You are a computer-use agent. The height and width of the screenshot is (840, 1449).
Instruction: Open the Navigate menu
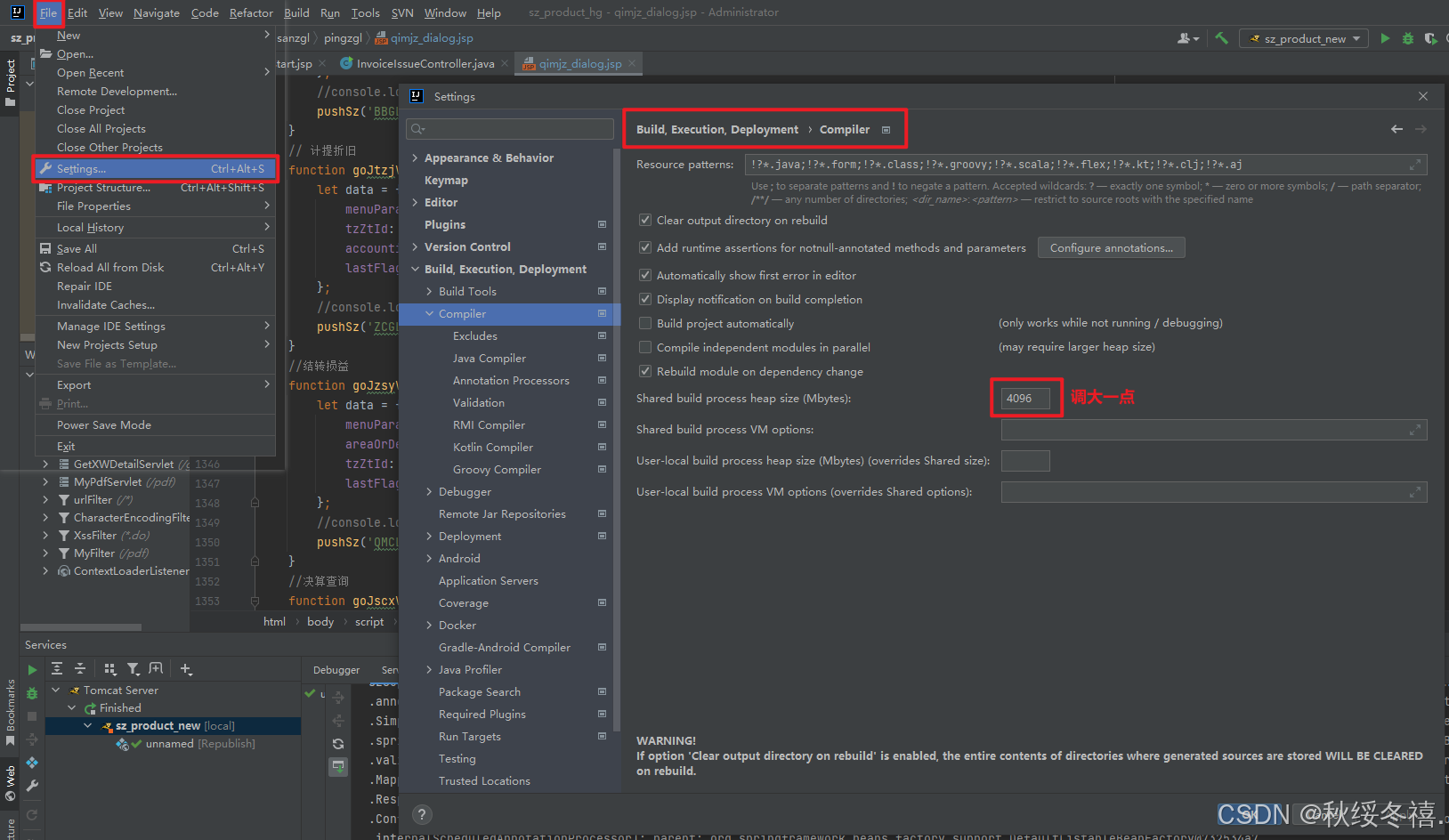pyautogui.click(x=156, y=12)
